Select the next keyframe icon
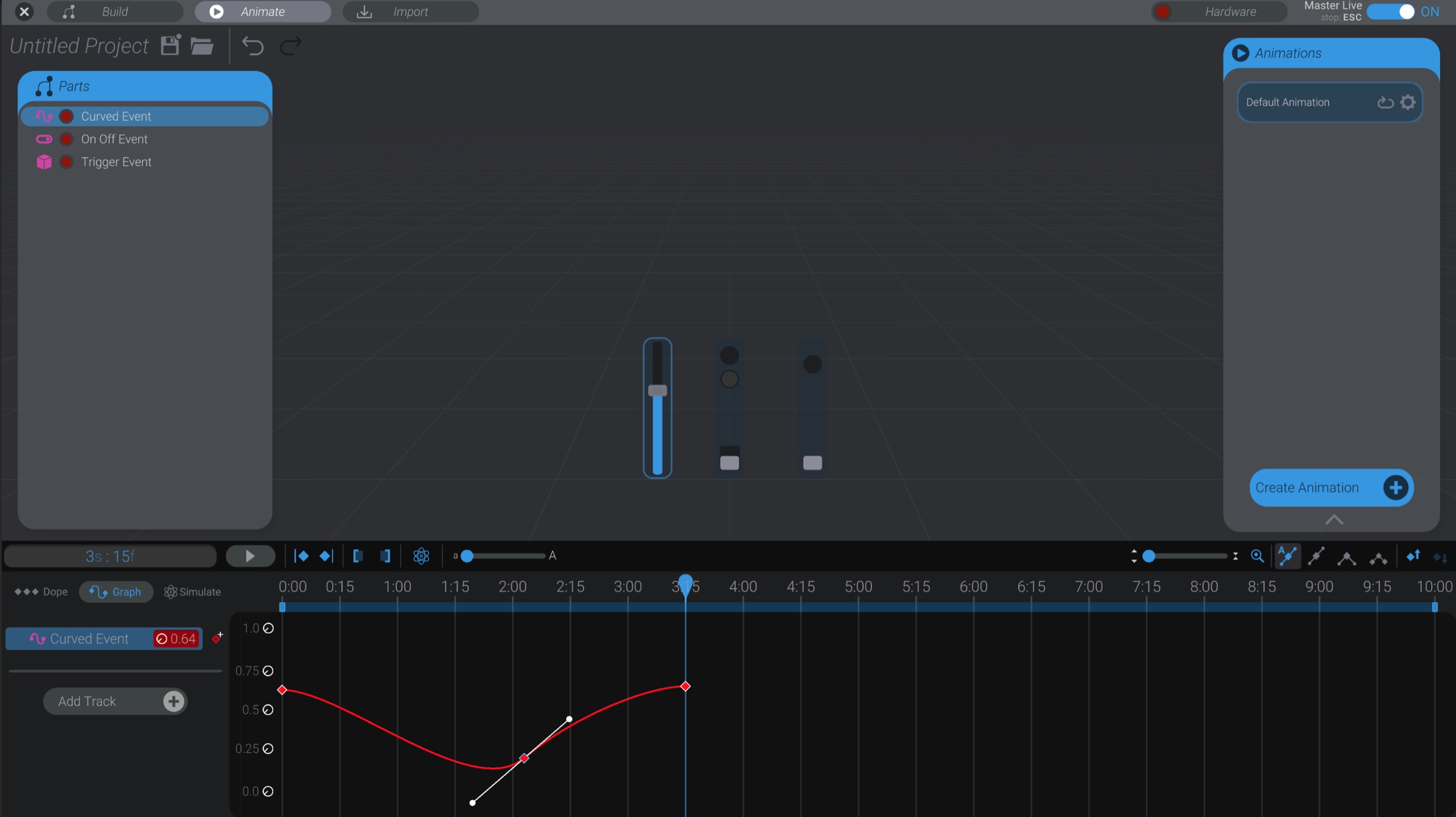Viewport: 1456px width, 817px height. [326, 556]
